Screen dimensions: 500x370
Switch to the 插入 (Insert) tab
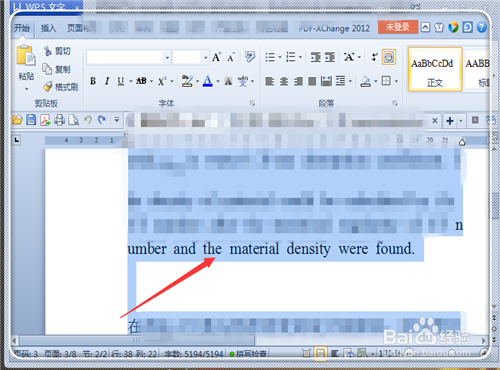tap(48, 28)
